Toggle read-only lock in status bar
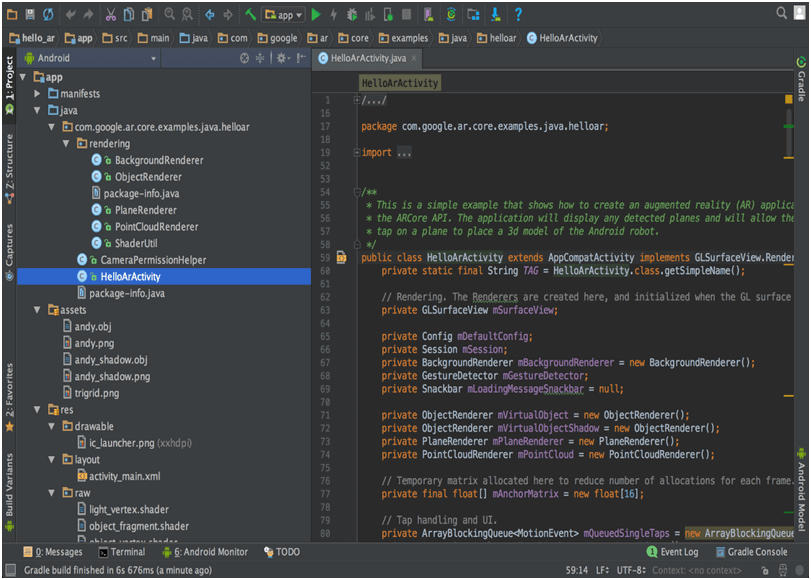The height and width of the screenshot is (580, 811). 765,570
